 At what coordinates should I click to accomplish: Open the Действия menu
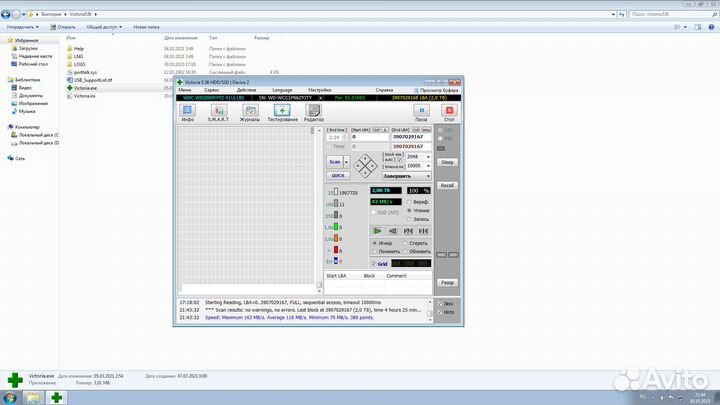click(246, 90)
